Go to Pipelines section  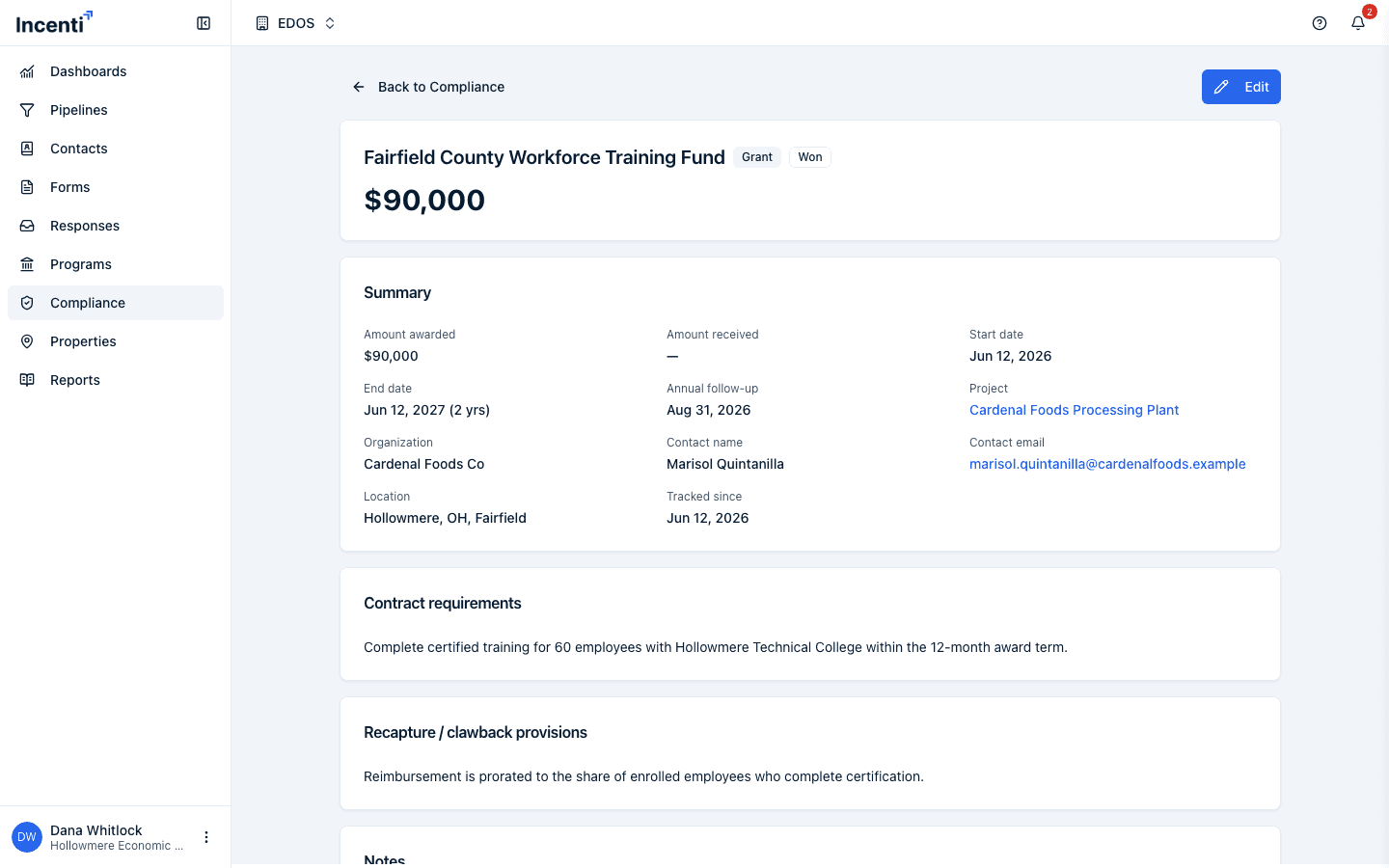coord(116,110)
